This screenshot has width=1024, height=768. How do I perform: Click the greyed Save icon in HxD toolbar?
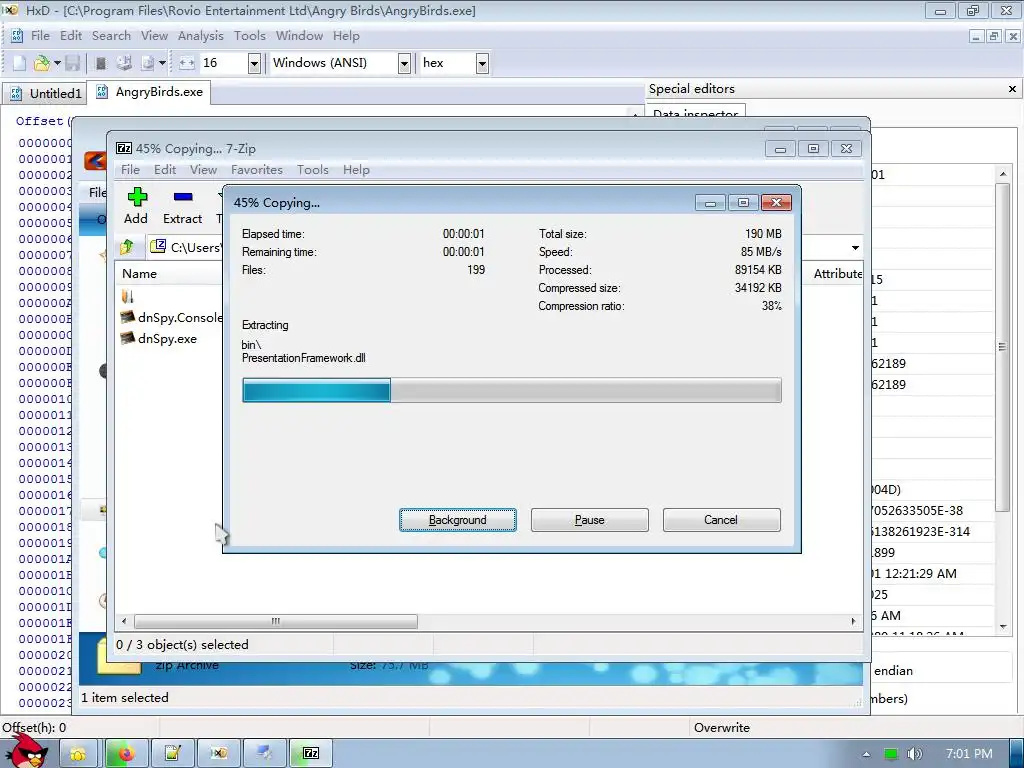pyautogui.click(x=72, y=63)
